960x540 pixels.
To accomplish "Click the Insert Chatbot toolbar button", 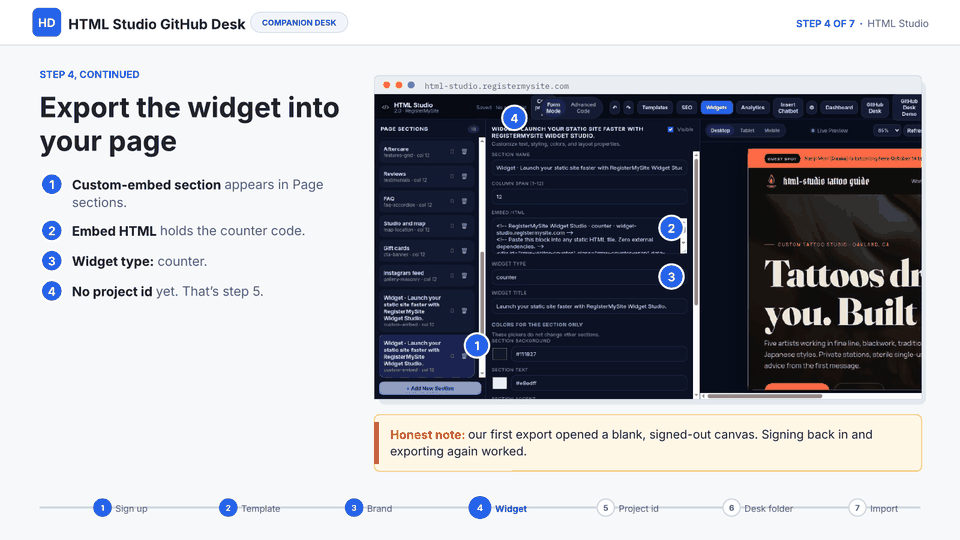I will (x=788, y=108).
